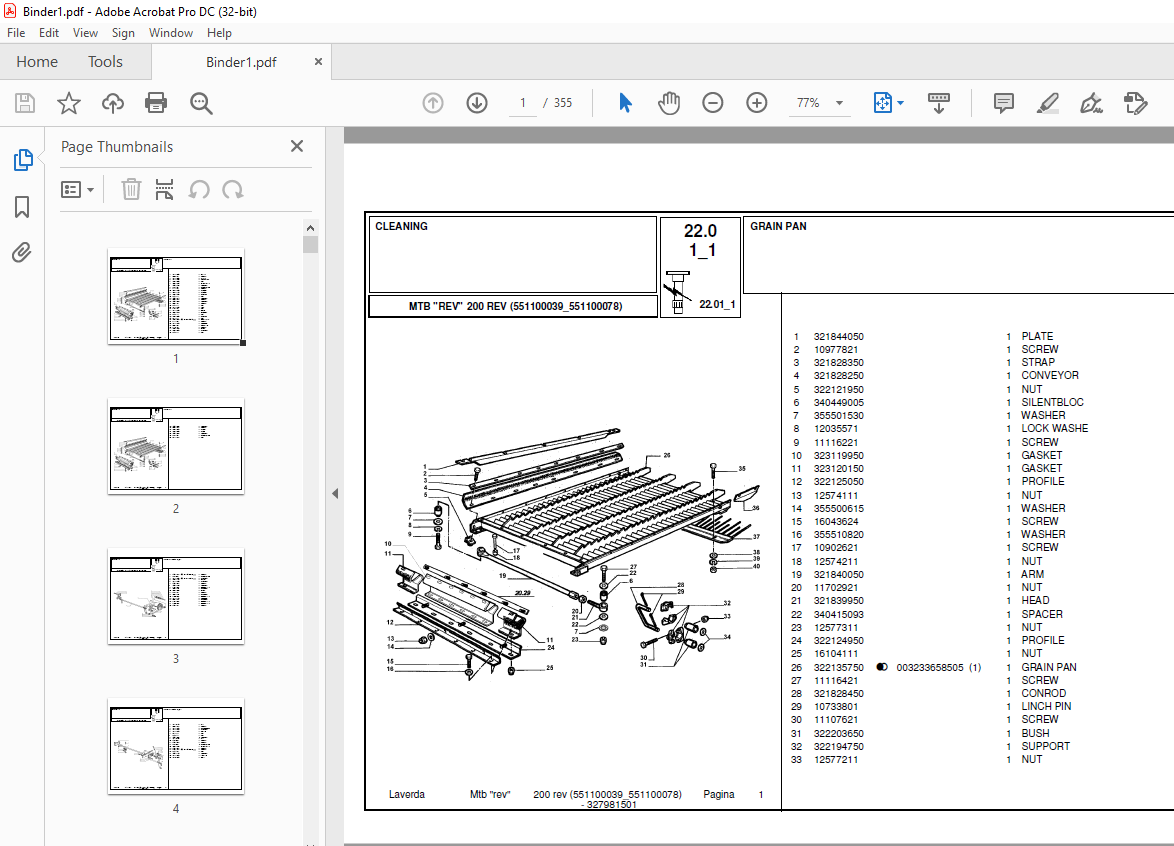Choose the Selection arrow tool
The width and height of the screenshot is (1174, 846).
(625, 103)
